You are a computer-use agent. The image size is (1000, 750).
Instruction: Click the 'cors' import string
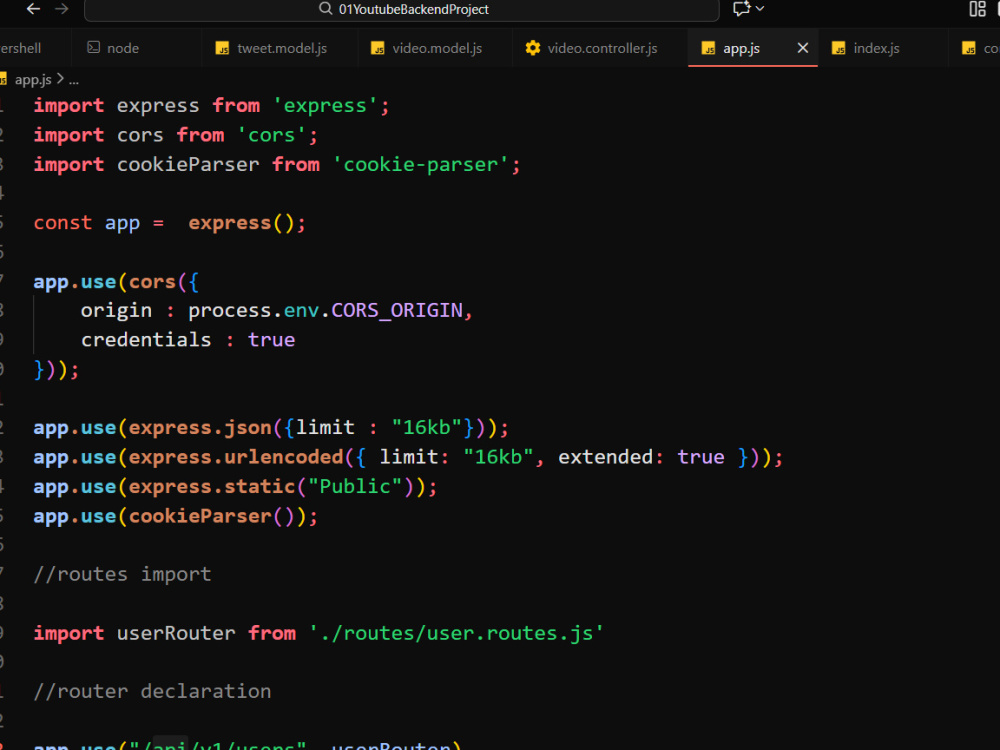tap(272, 135)
